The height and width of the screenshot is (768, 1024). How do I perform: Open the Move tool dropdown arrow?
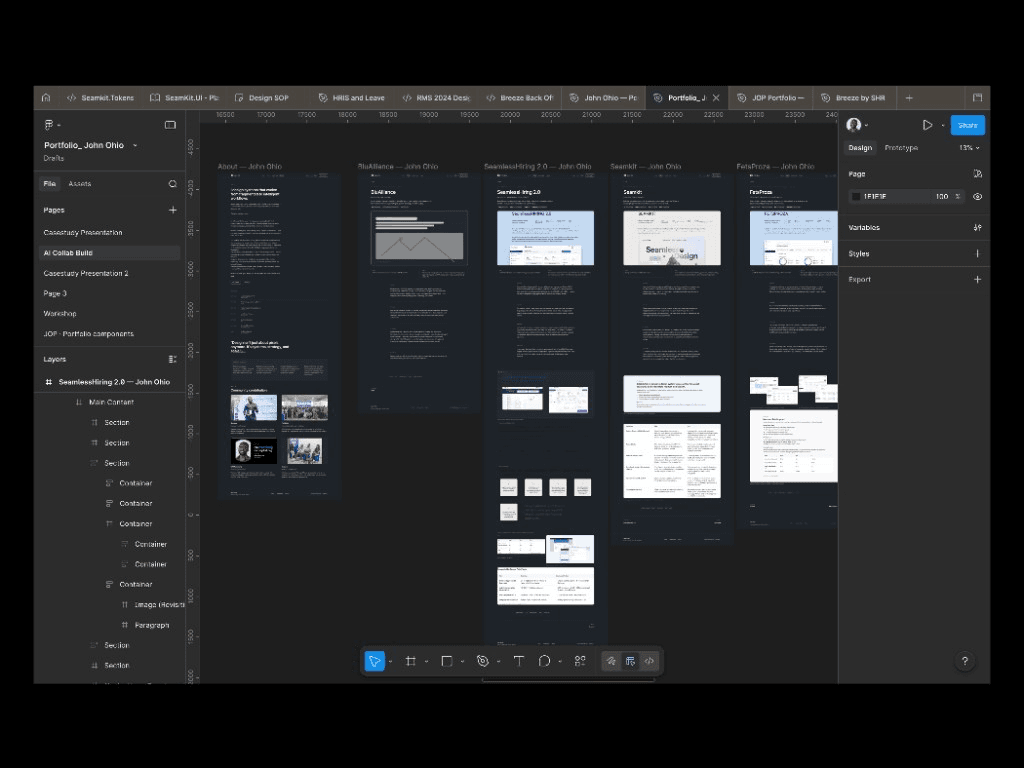coord(391,662)
